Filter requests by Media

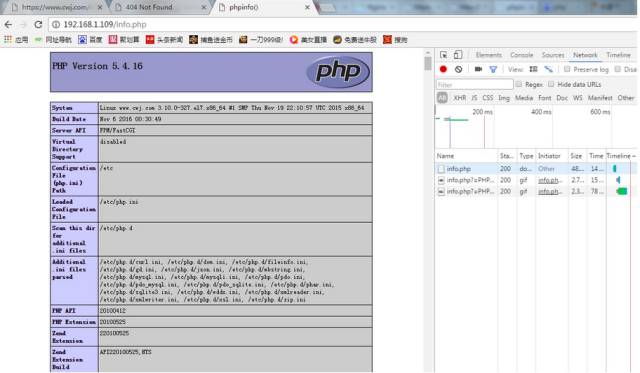pyautogui.click(x=524, y=98)
